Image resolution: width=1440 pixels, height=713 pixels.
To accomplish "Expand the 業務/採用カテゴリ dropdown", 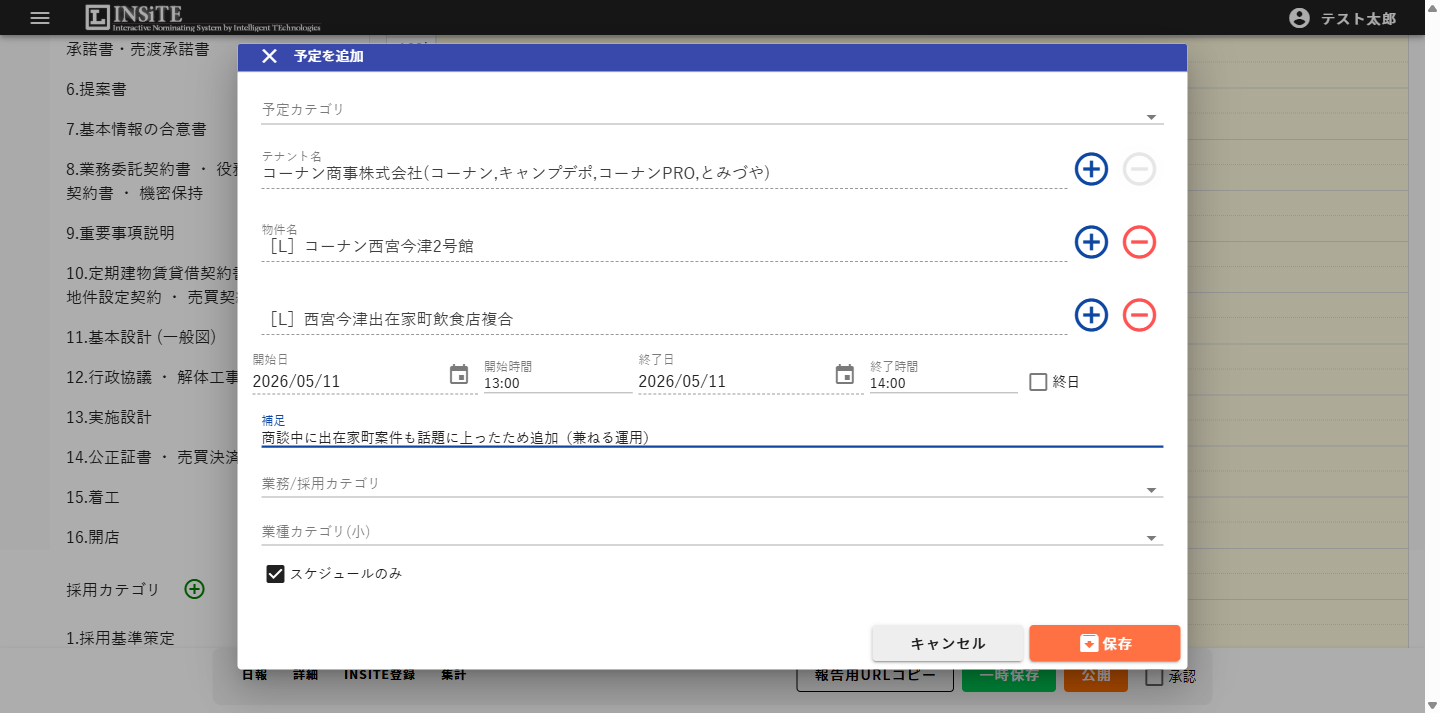I will (x=1151, y=490).
